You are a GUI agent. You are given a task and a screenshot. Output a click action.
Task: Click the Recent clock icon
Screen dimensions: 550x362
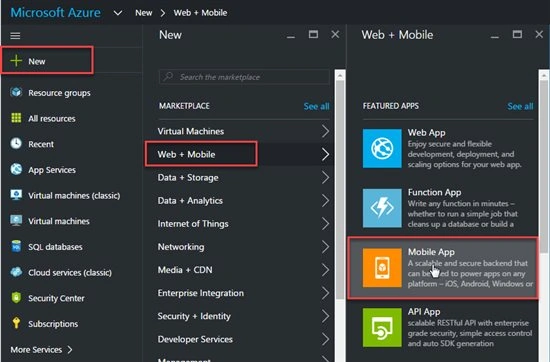coord(16,143)
